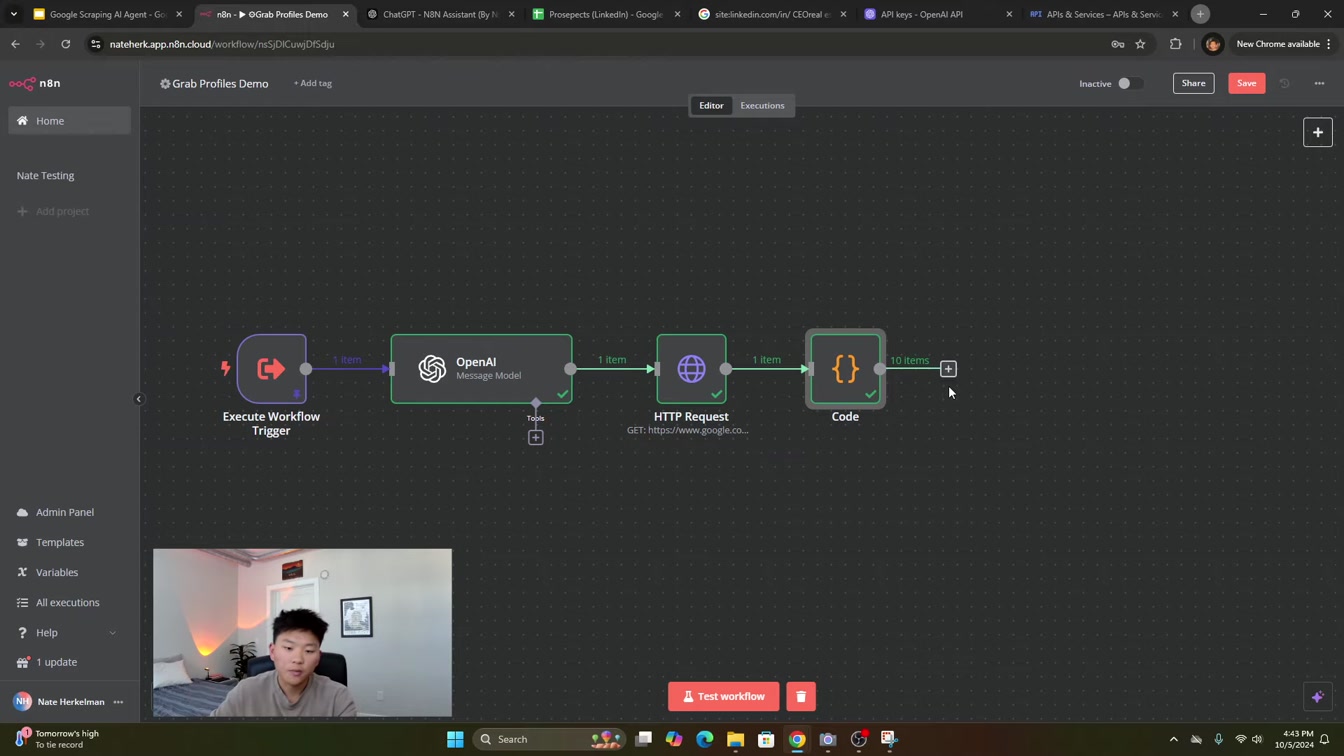Click the 1 item label after OpenAI

(x=612, y=360)
